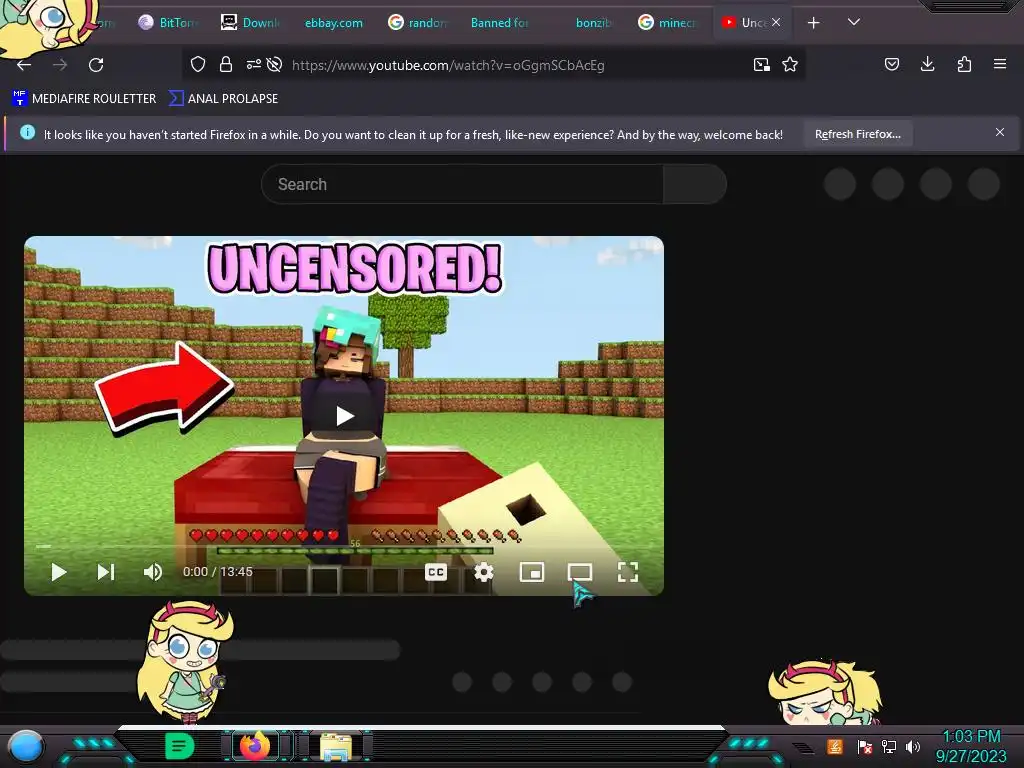
Task: Click the YouTube search submit button
Action: click(694, 184)
